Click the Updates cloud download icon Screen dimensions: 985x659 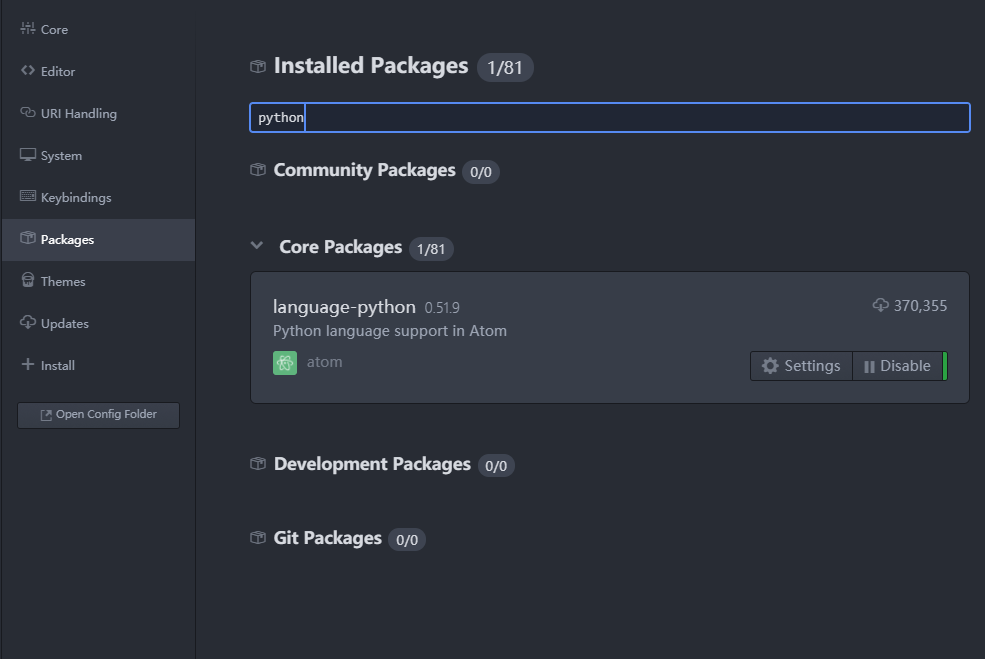[x=28, y=323]
